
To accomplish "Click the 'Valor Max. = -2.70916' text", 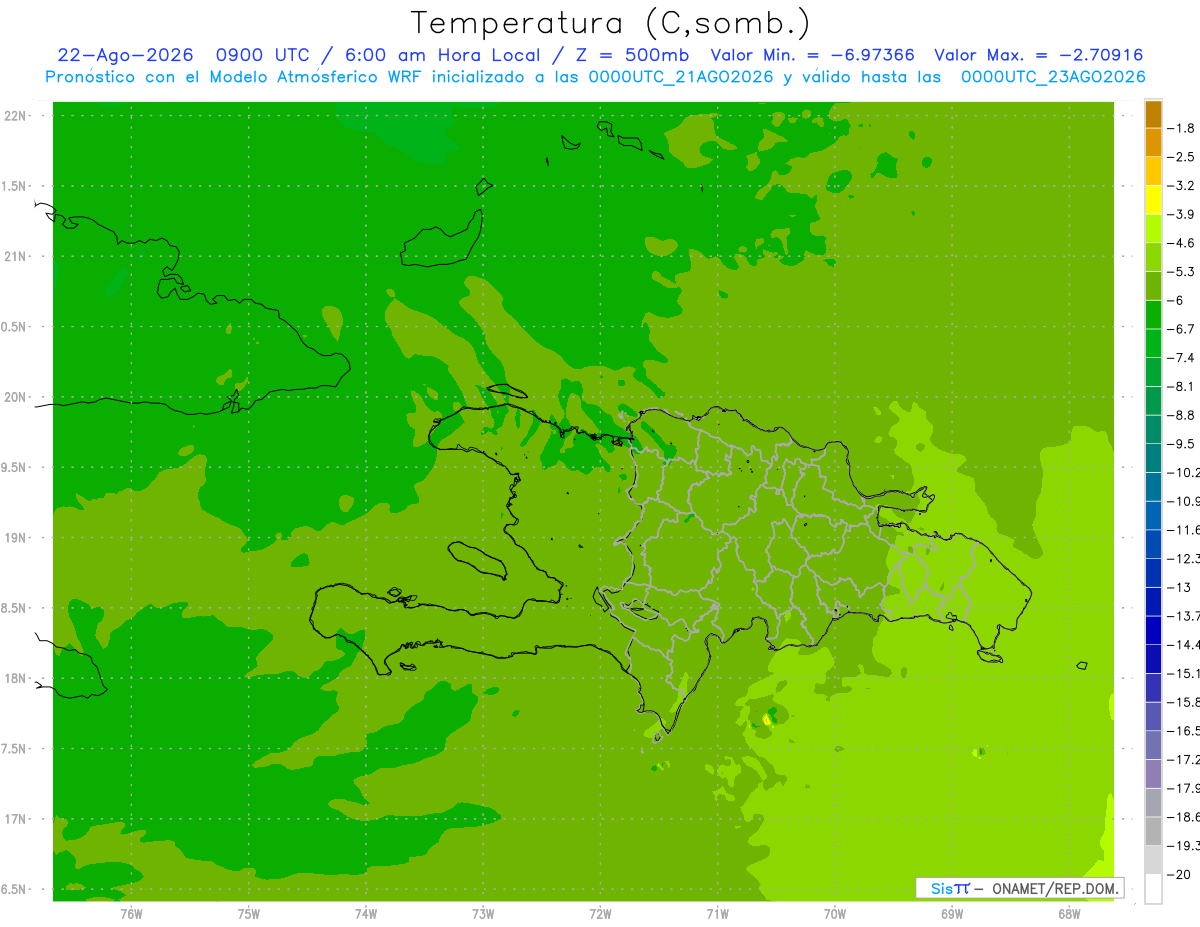I will tap(1038, 55).
